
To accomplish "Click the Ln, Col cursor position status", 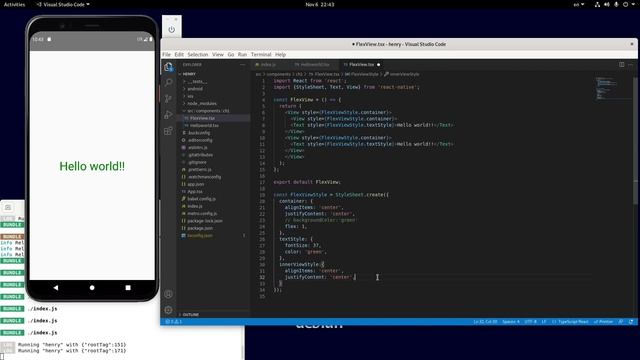I will (485, 322).
